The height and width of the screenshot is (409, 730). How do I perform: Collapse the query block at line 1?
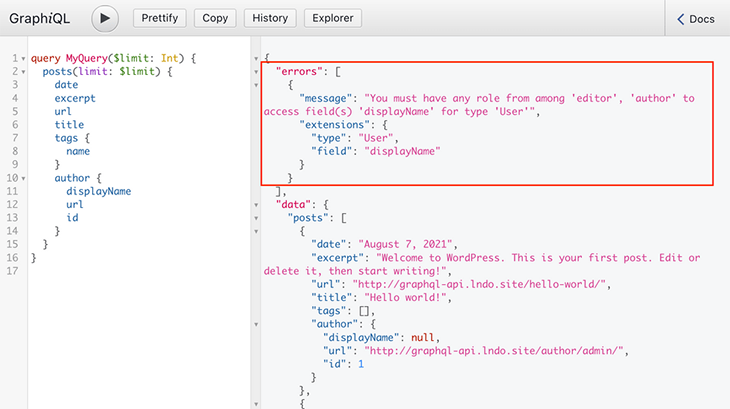tap(23, 59)
